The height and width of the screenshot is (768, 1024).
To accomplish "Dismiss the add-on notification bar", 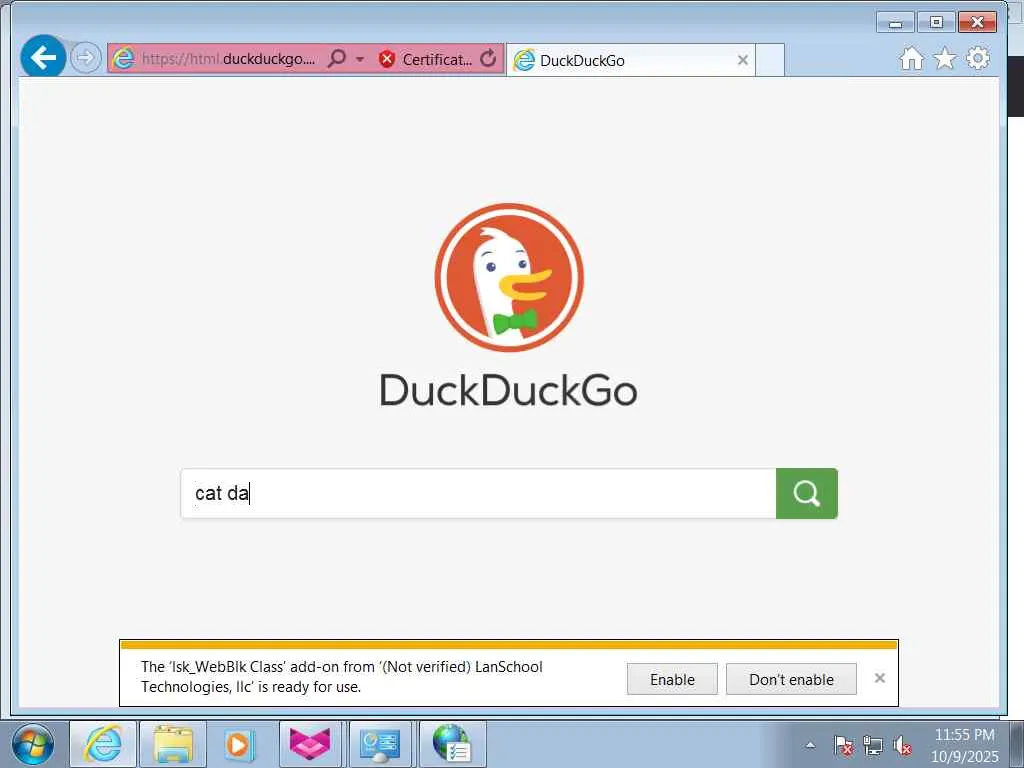I will [x=880, y=678].
